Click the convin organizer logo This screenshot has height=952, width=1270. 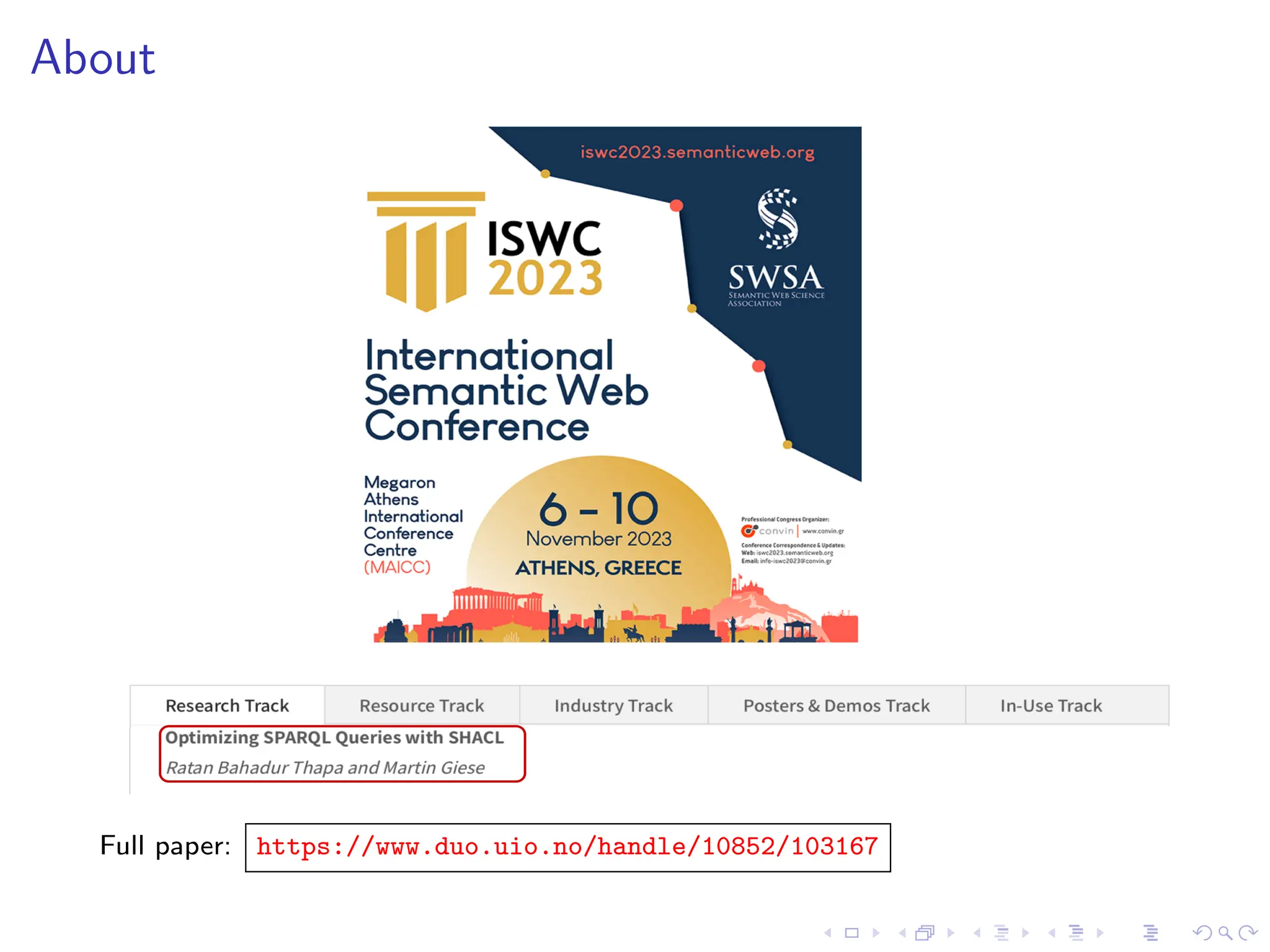point(768,531)
